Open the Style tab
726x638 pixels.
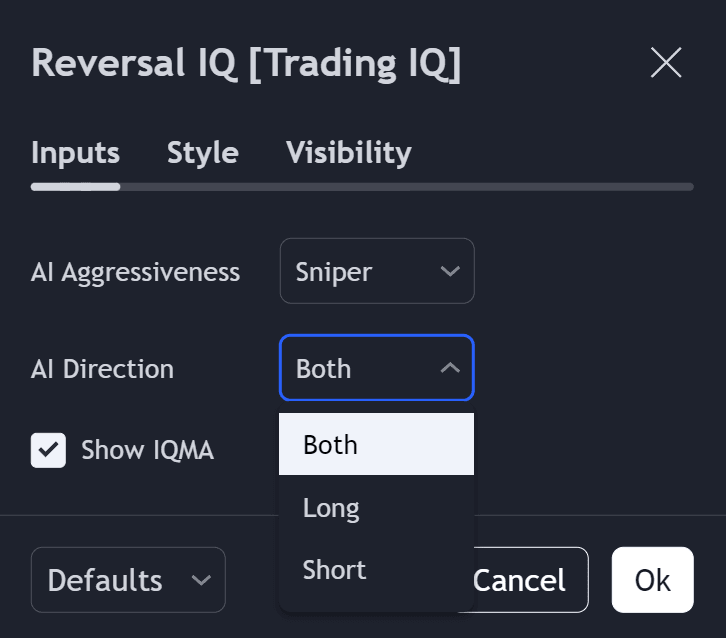(x=202, y=153)
